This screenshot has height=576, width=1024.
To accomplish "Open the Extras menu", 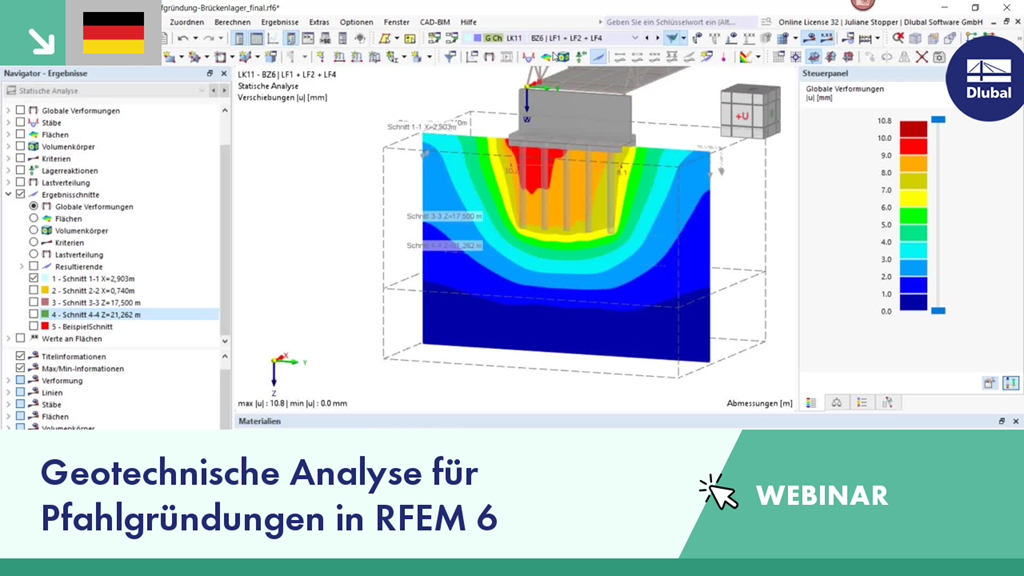I will [319, 22].
